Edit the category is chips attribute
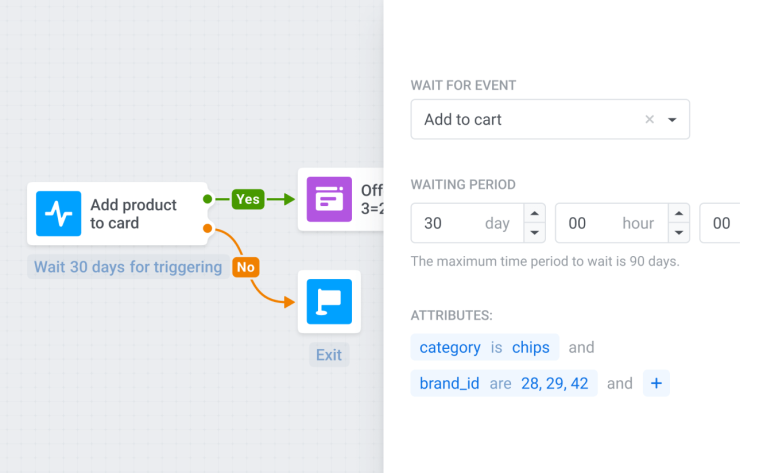 (484, 347)
